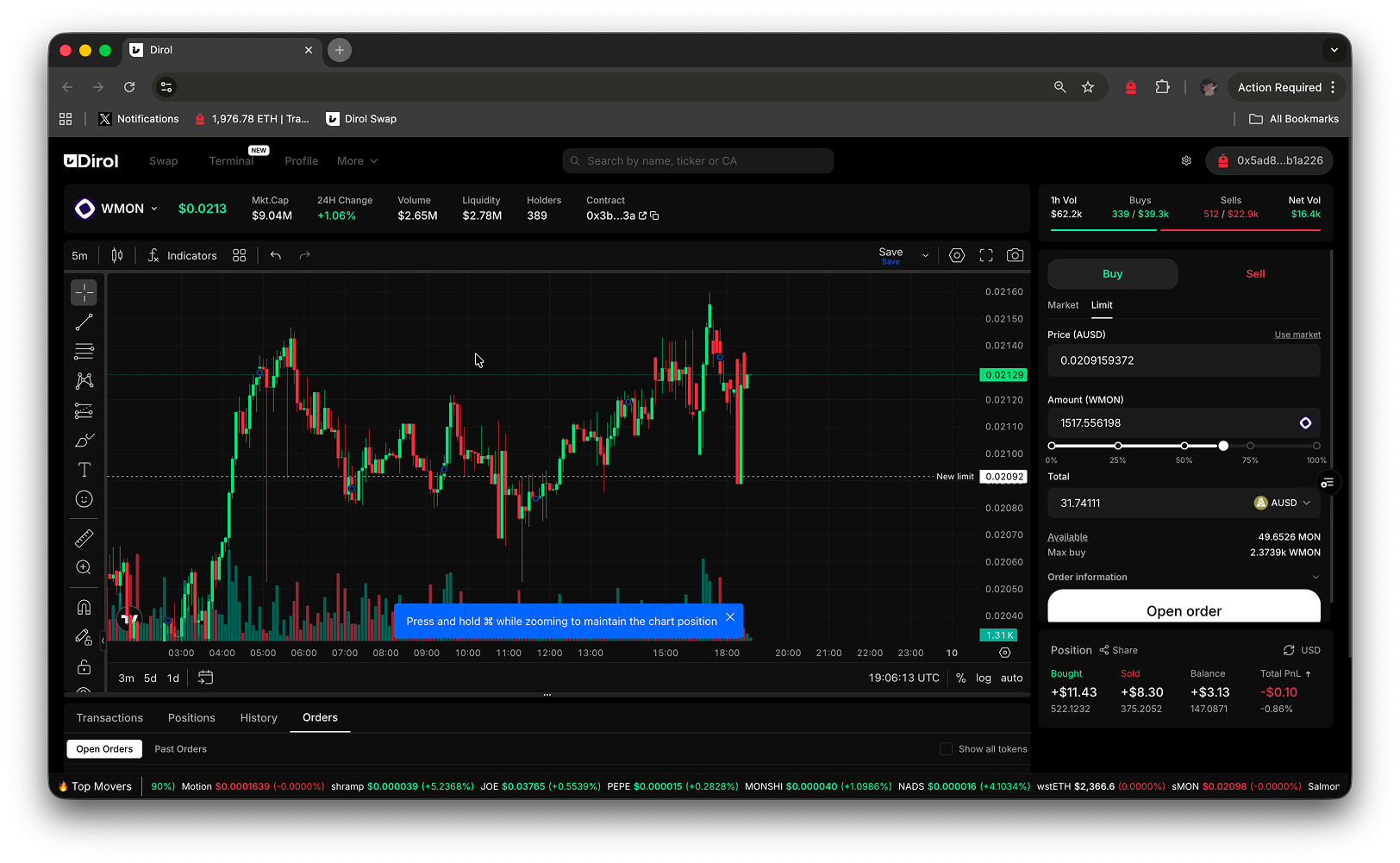Check the Show all tokens box
1400x863 pixels.
(946, 749)
